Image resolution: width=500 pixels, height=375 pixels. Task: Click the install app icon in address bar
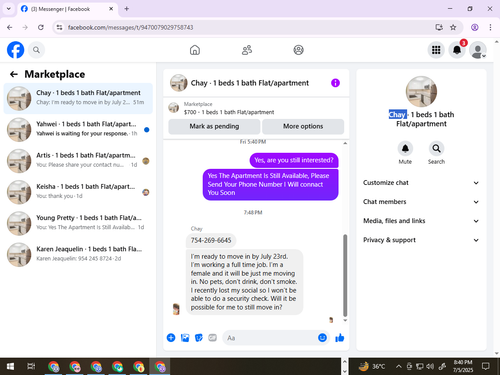coord(439,27)
